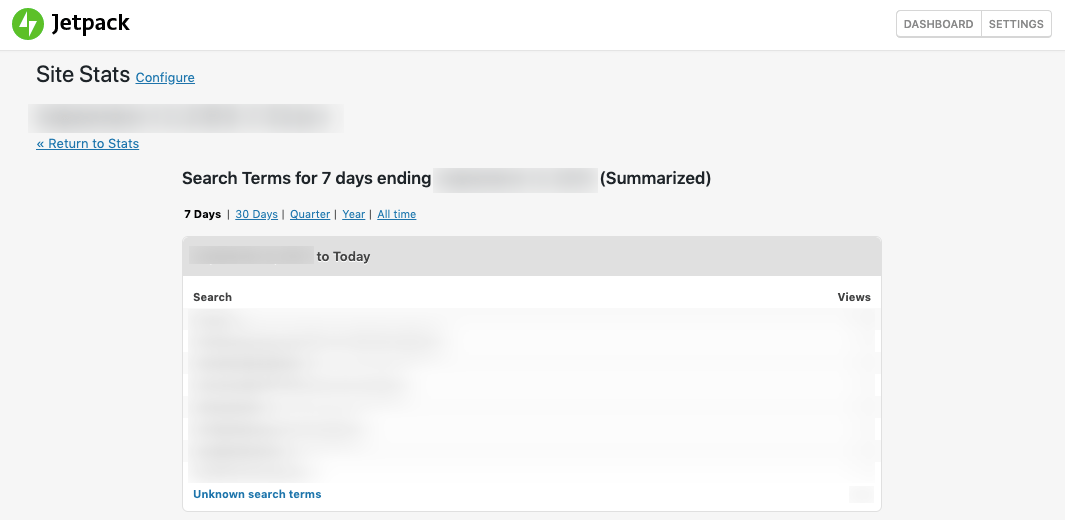The image size is (1065, 520).
Task: Click the Views column header
Action: coord(854,297)
